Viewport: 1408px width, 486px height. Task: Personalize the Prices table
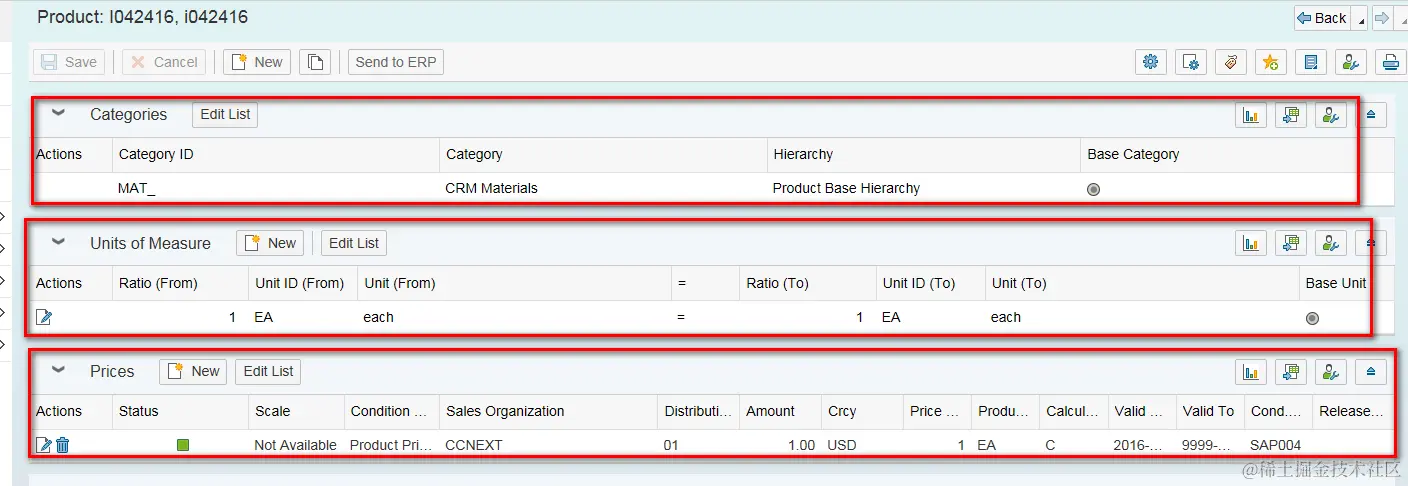(x=1330, y=372)
